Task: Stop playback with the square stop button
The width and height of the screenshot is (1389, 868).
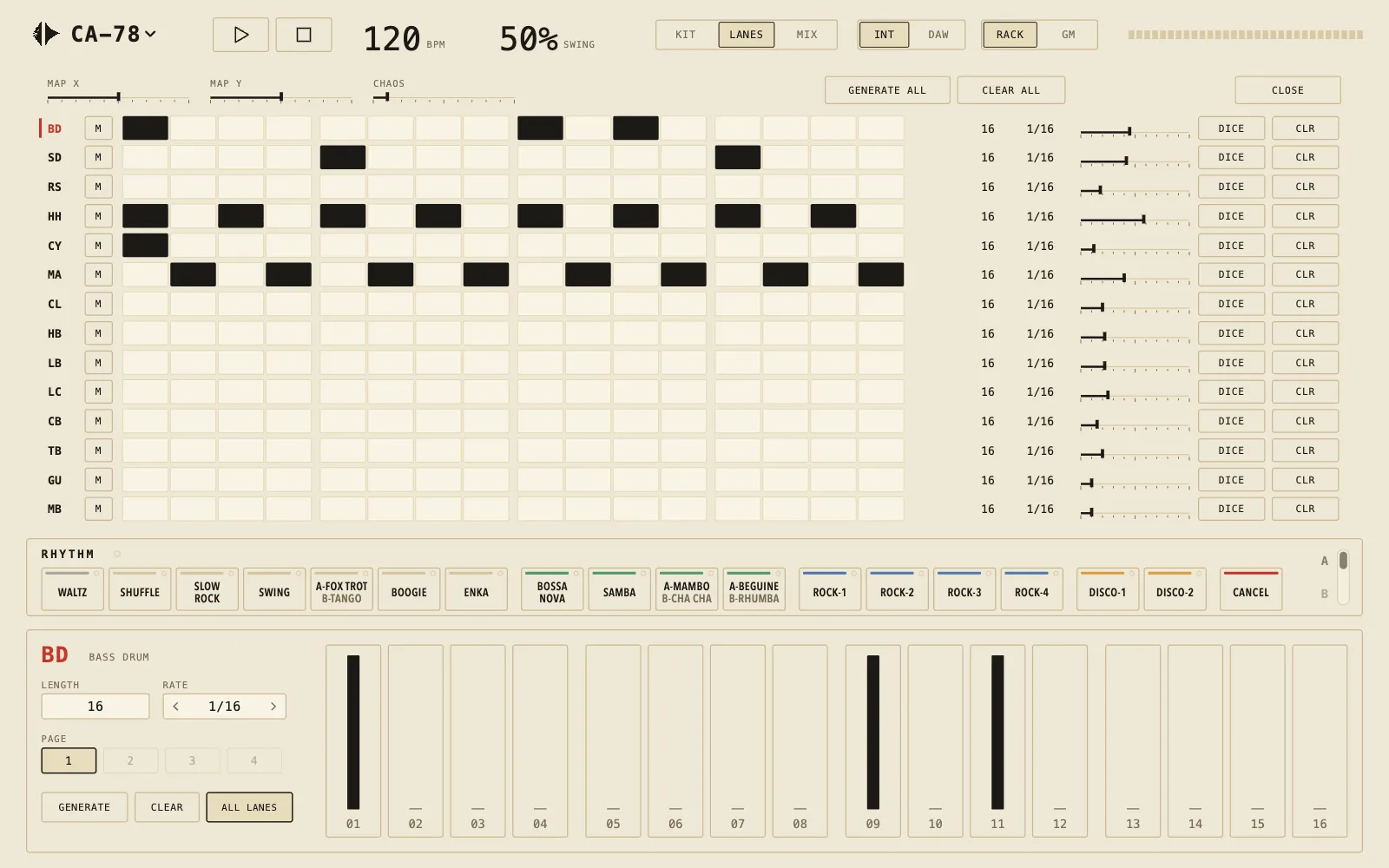Action: pyautogui.click(x=304, y=35)
